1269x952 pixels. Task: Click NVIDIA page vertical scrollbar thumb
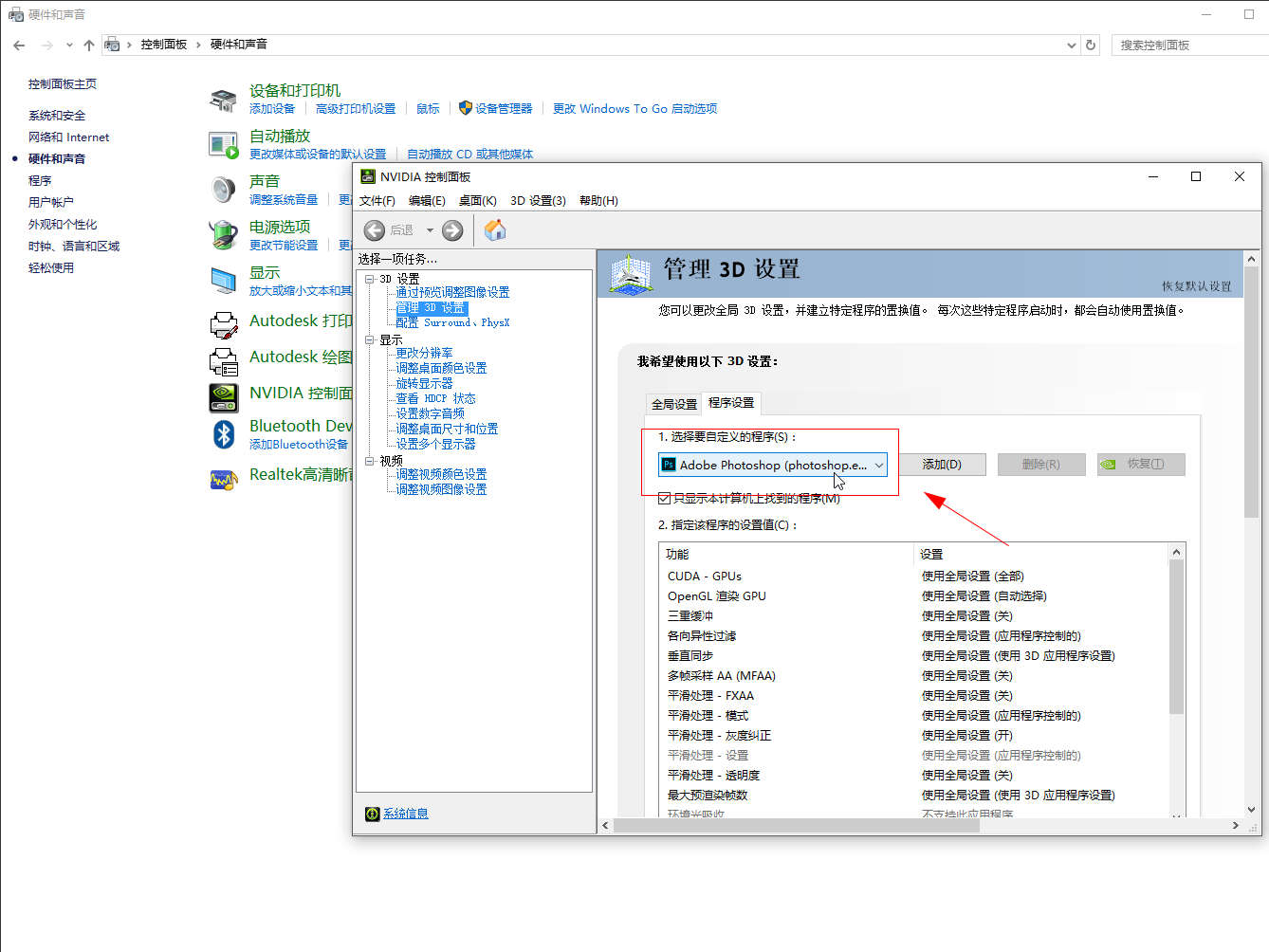(x=1251, y=393)
